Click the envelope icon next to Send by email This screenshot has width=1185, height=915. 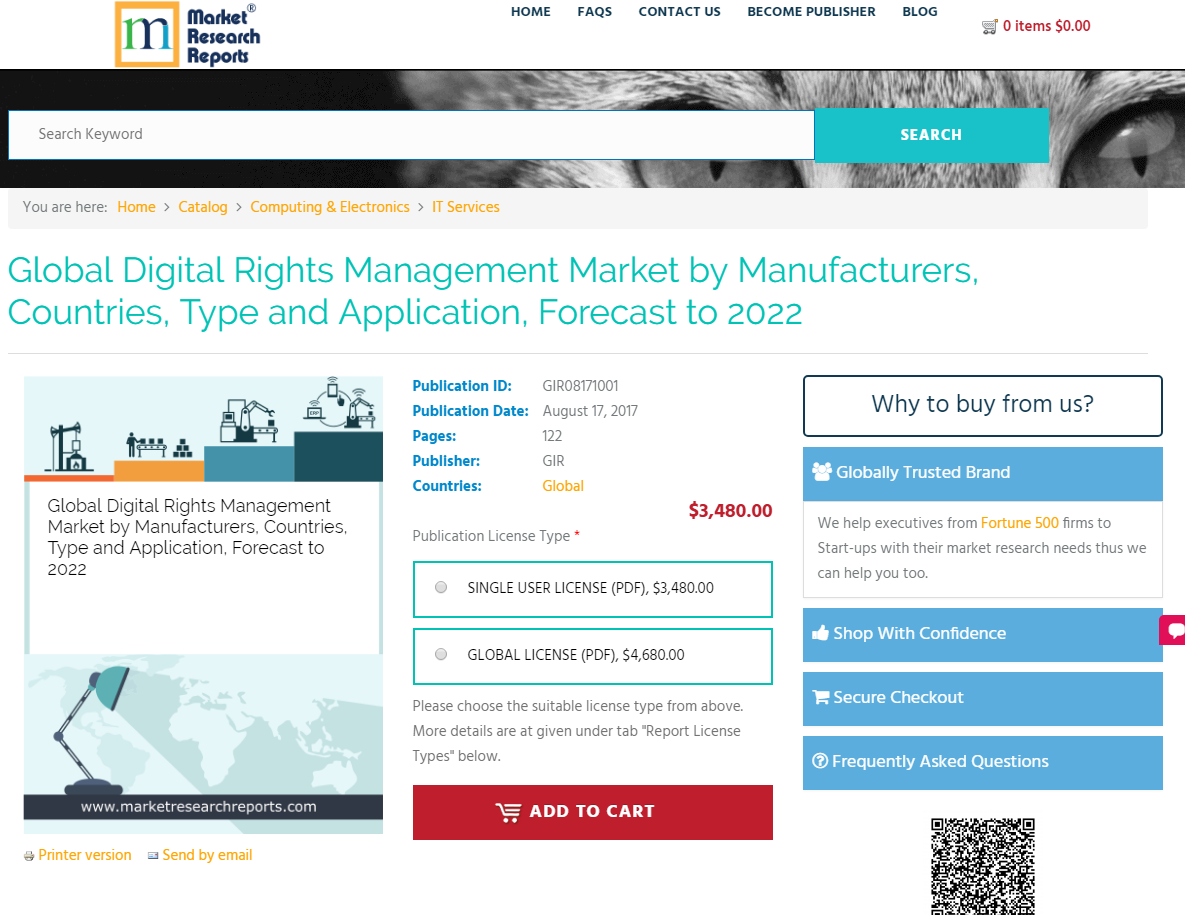point(153,855)
